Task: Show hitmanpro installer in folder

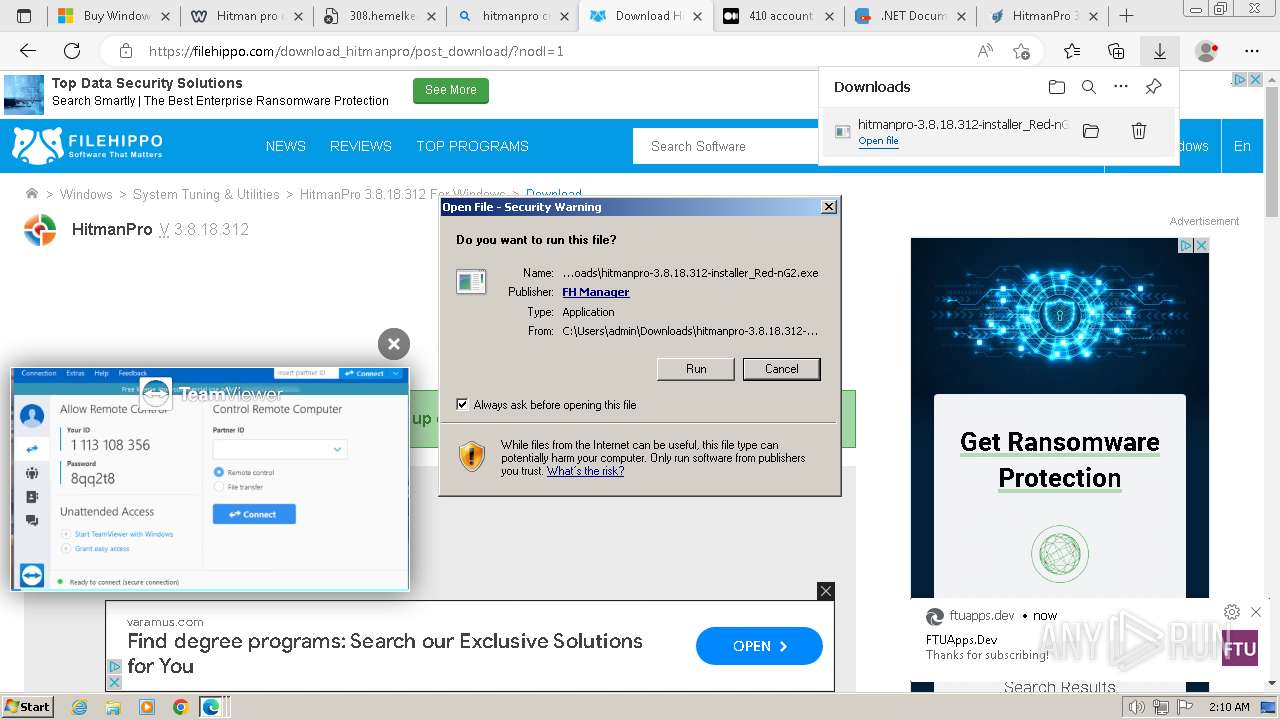Action: tap(1091, 131)
